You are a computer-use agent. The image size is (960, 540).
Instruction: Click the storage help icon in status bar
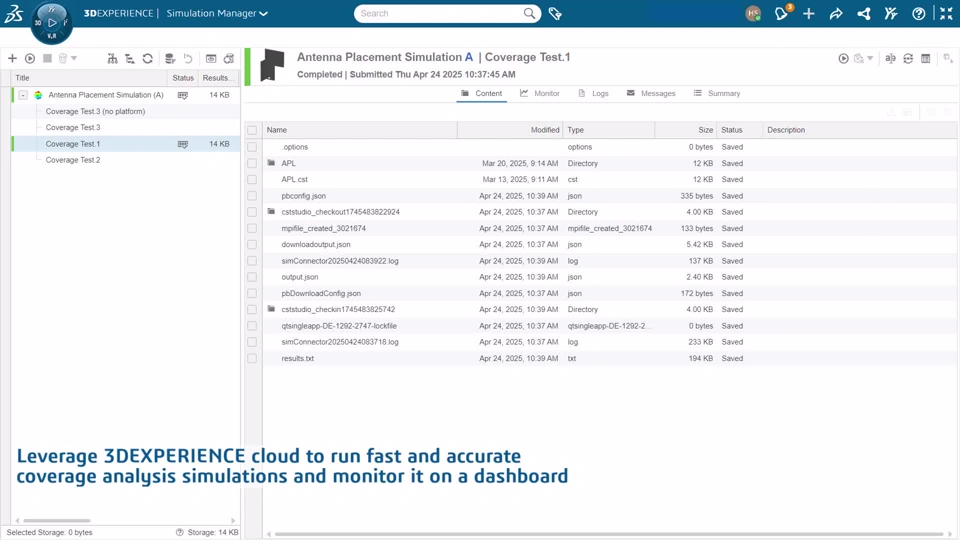coord(179,532)
